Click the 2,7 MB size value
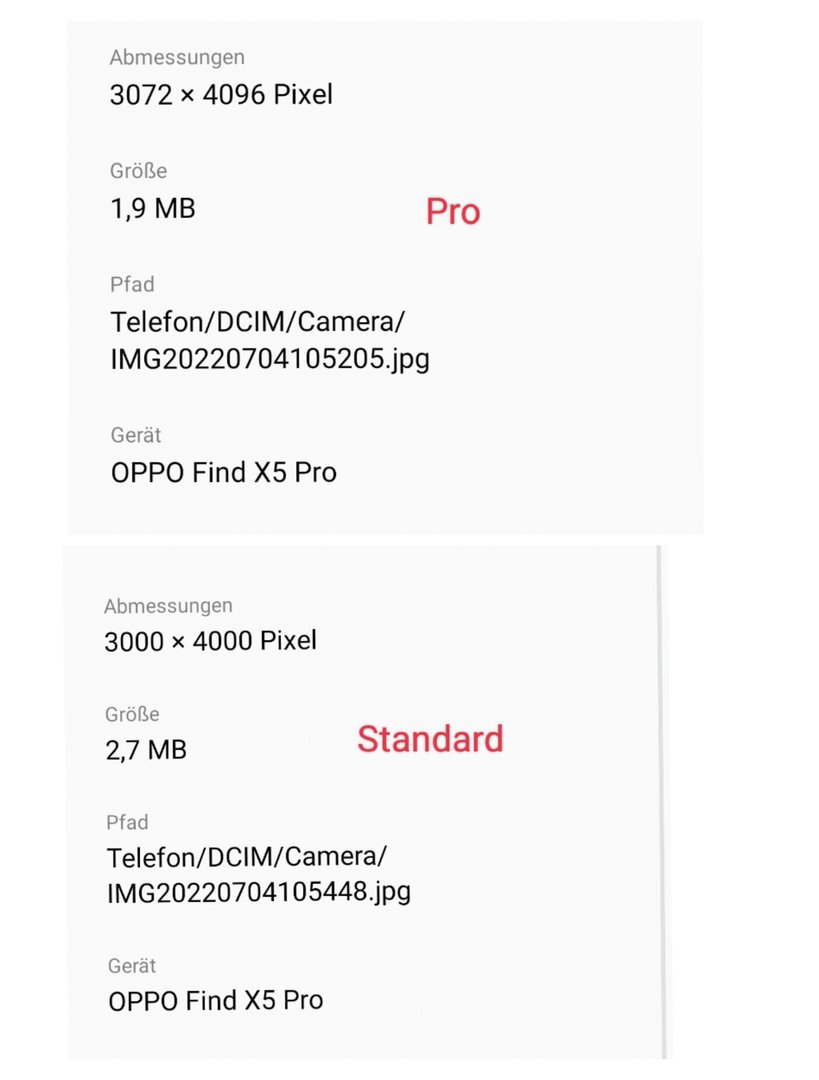 [x=146, y=750]
